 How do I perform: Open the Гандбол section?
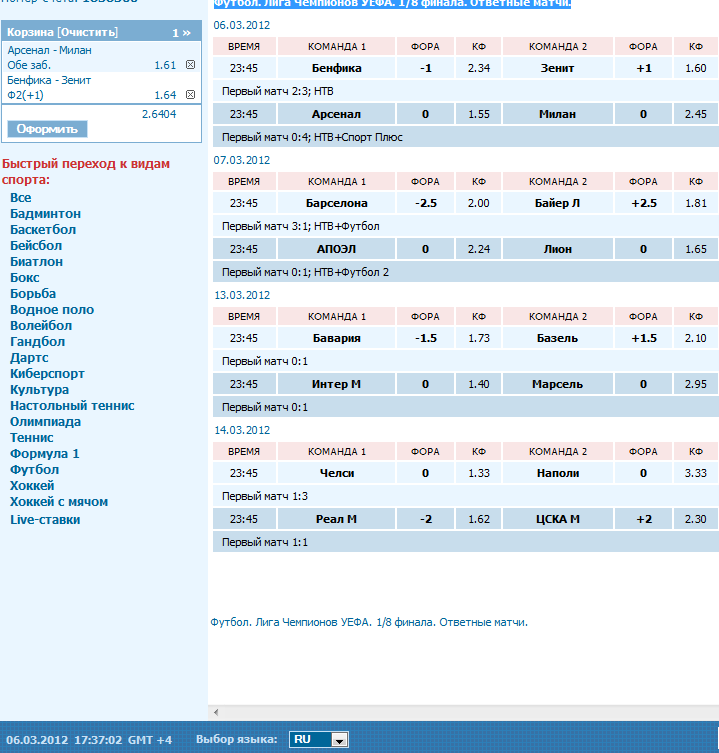tap(37, 341)
